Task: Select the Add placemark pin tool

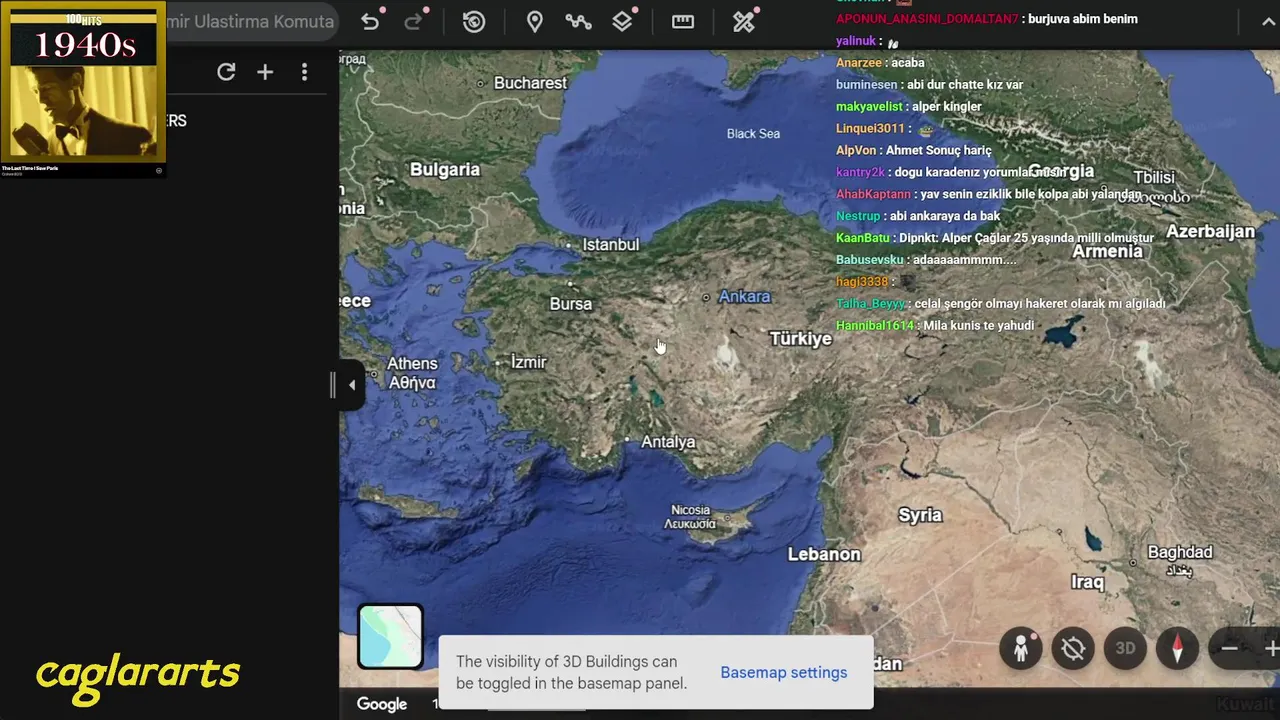Action: [x=535, y=21]
